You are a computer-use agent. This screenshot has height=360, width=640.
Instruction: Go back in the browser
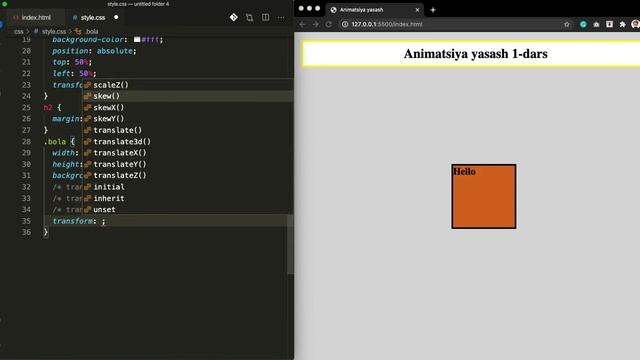click(302, 24)
